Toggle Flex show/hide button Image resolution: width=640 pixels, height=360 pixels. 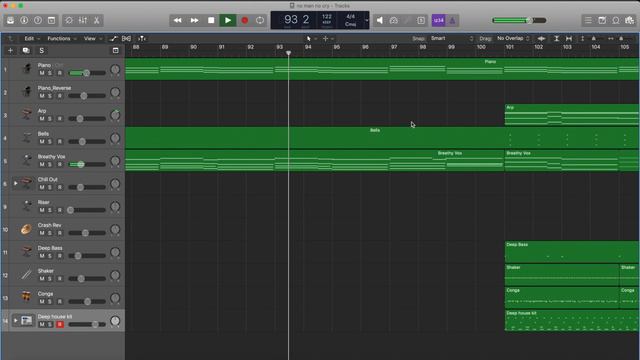[x=127, y=38]
